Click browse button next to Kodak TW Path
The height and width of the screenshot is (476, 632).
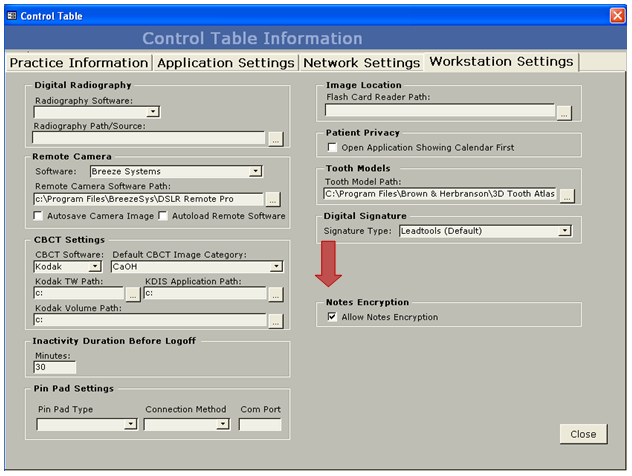coord(133,294)
